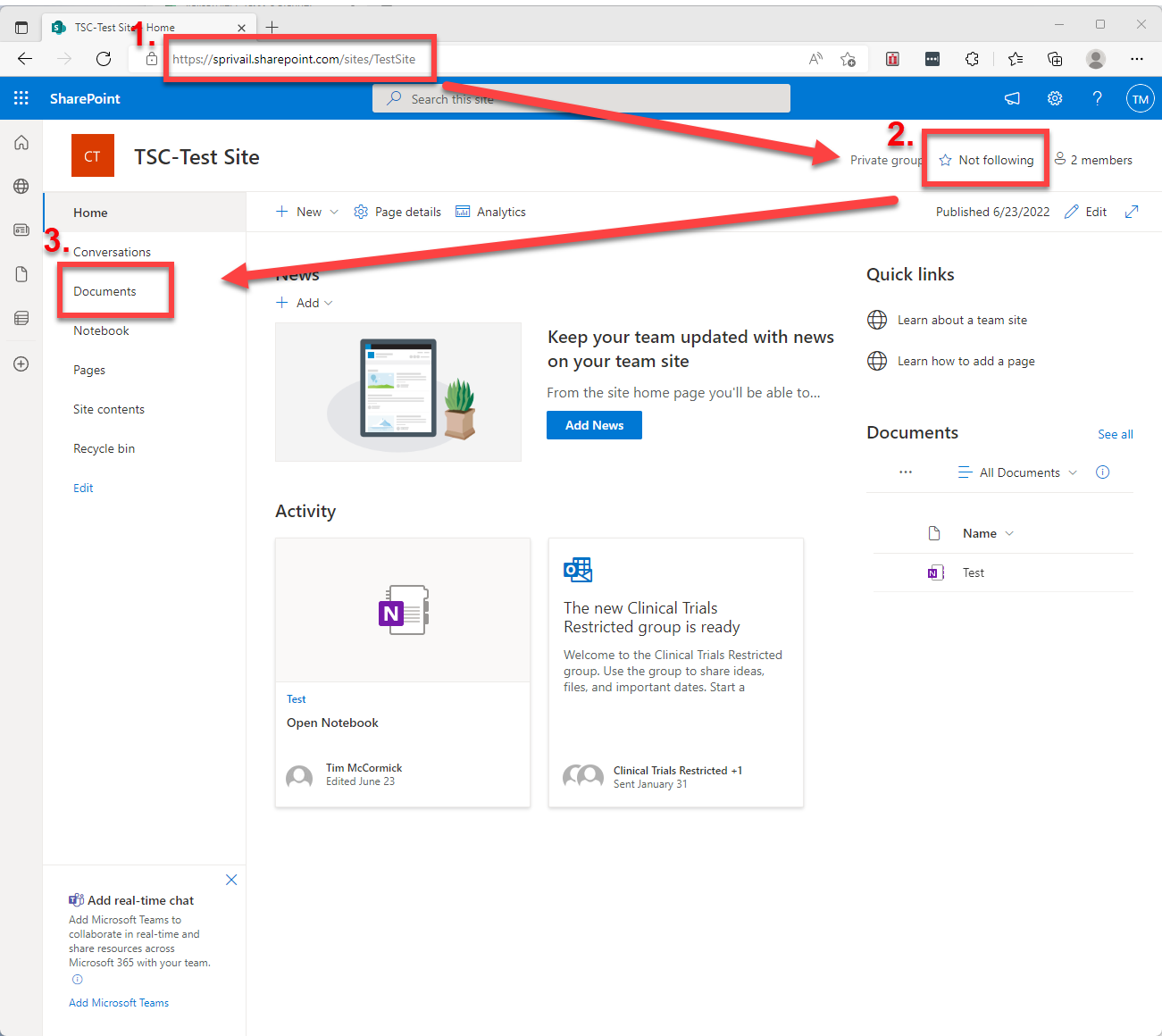Open the Settings gear in SharePoint header
Screen dimensions: 1162x1036
coord(1055,98)
